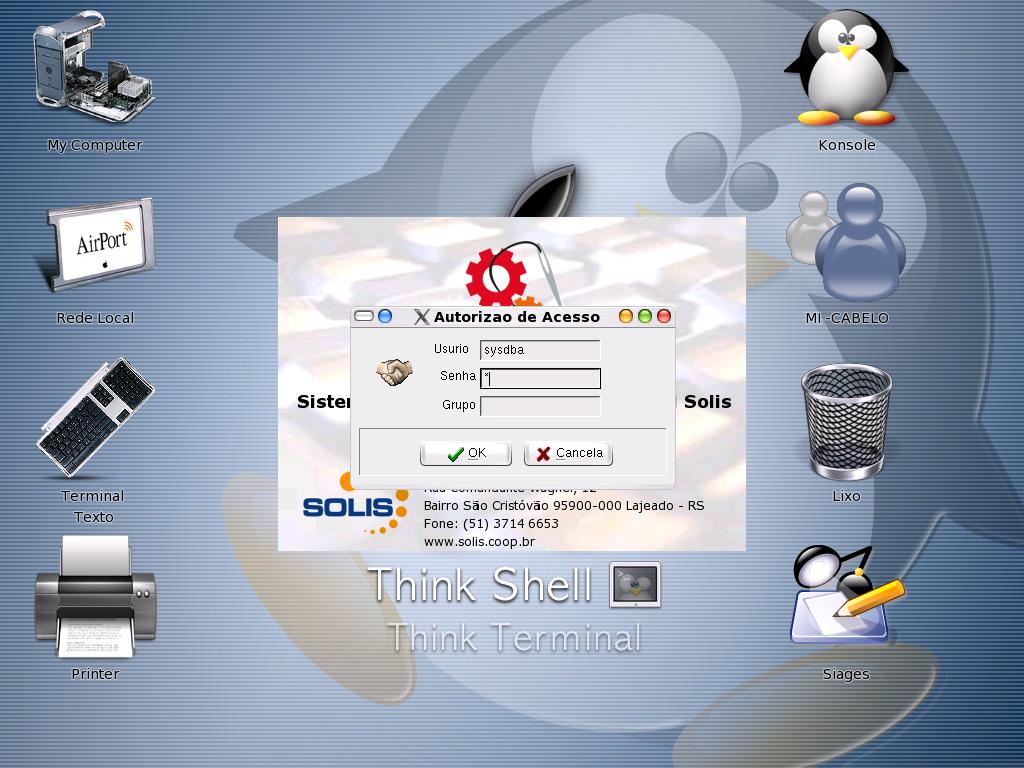Screen dimensions: 1024x768
Task: Click the 'Think Shell' desktop text
Action: click(480, 584)
